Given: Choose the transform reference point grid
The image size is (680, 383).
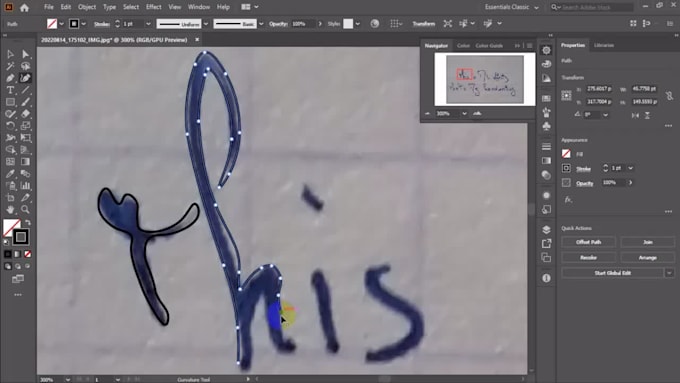Looking at the screenshot, I should [566, 95].
